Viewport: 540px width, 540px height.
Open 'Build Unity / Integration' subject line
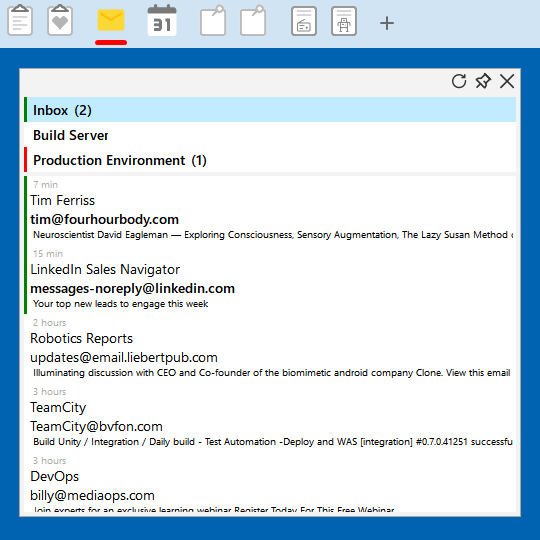(273, 442)
